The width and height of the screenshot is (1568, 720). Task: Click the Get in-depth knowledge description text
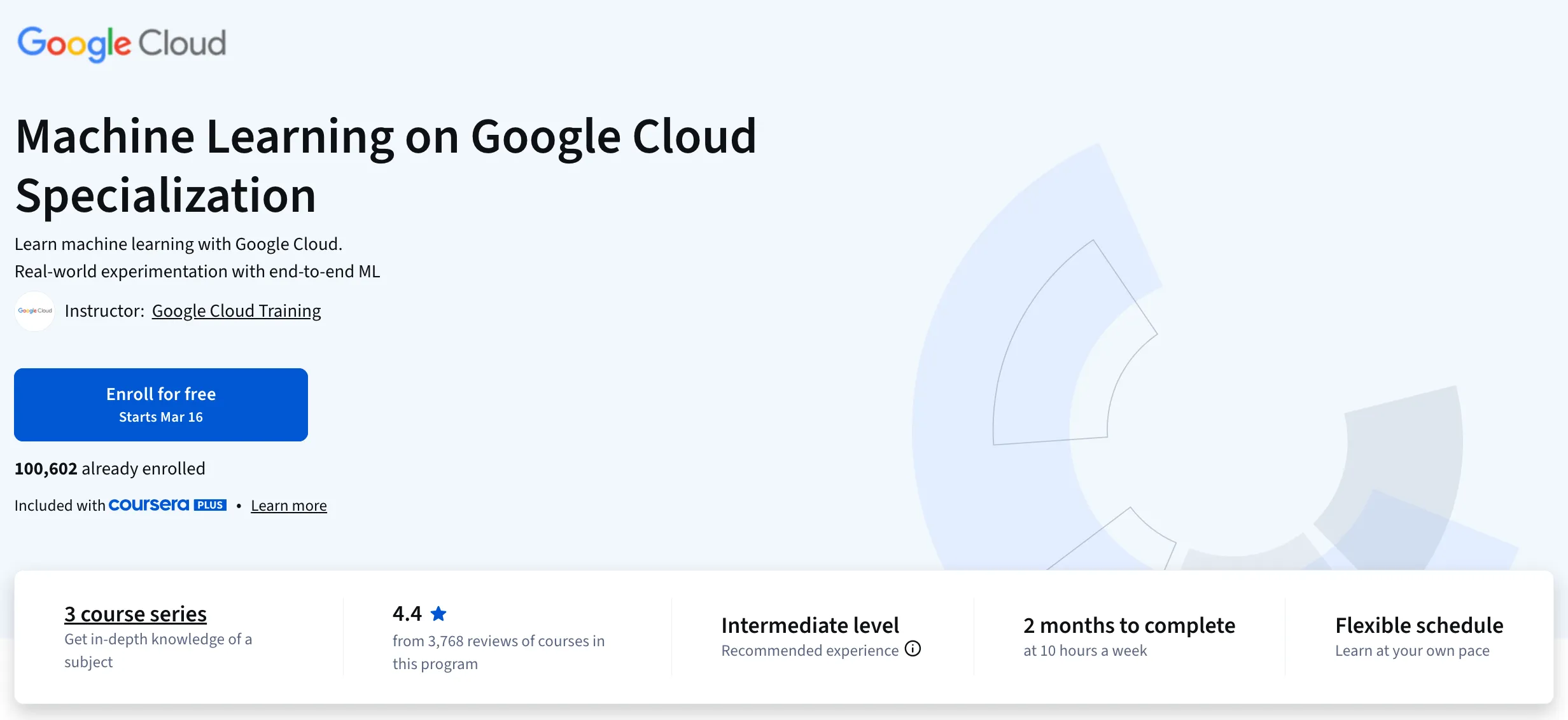tap(158, 650)
